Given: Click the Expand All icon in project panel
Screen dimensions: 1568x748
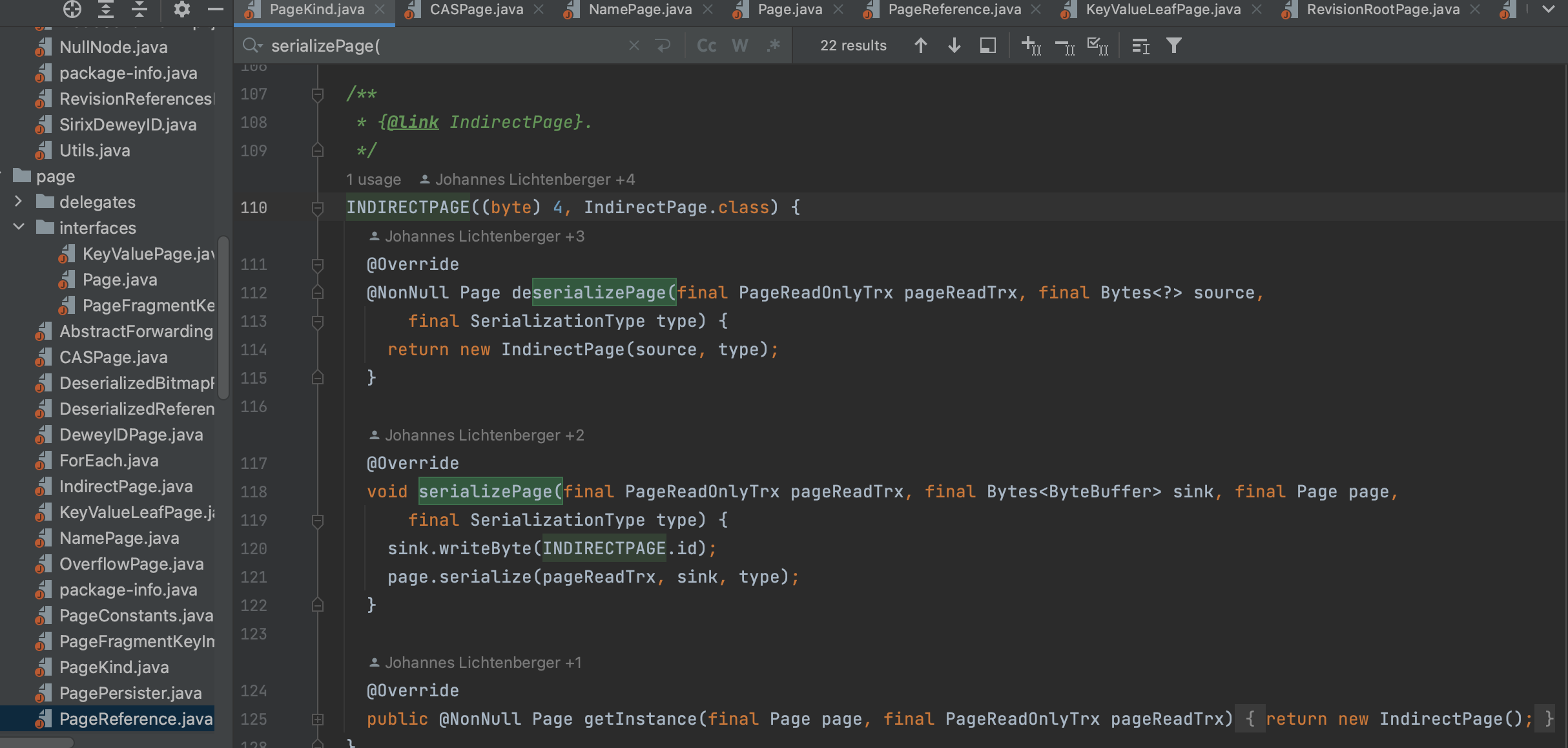Looking at the screenshot, I should [106, 9].
